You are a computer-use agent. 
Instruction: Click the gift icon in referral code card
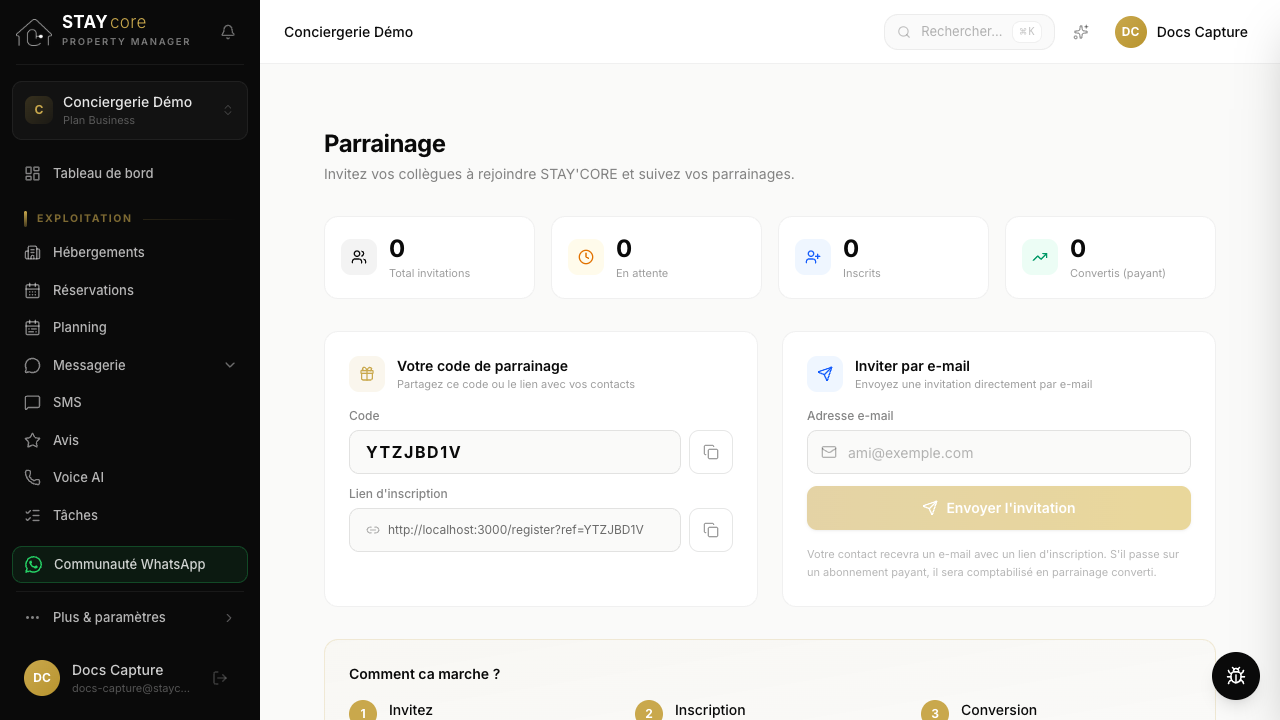[x=367, y=374]
